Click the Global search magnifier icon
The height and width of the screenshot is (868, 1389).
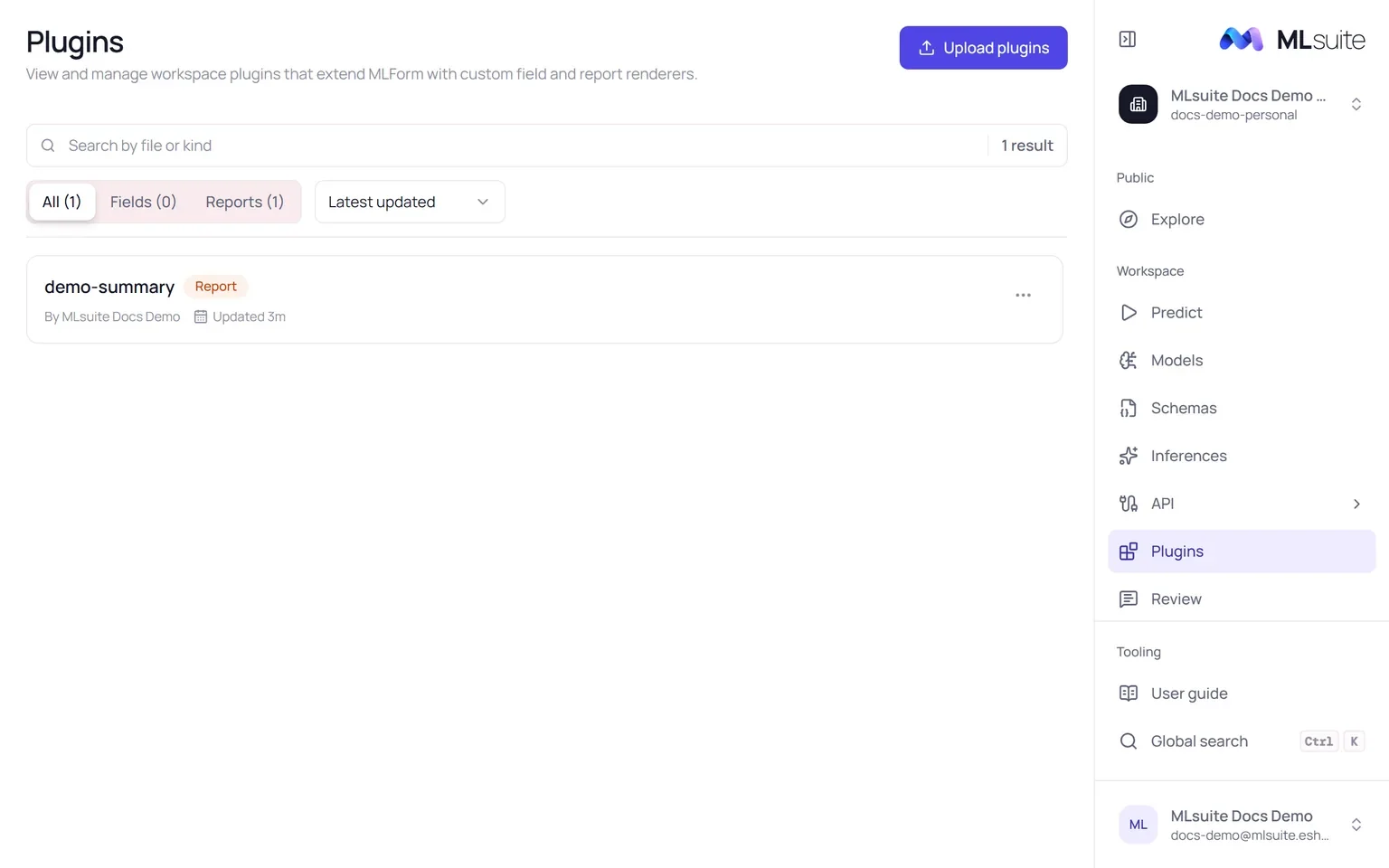(1129, 741)
